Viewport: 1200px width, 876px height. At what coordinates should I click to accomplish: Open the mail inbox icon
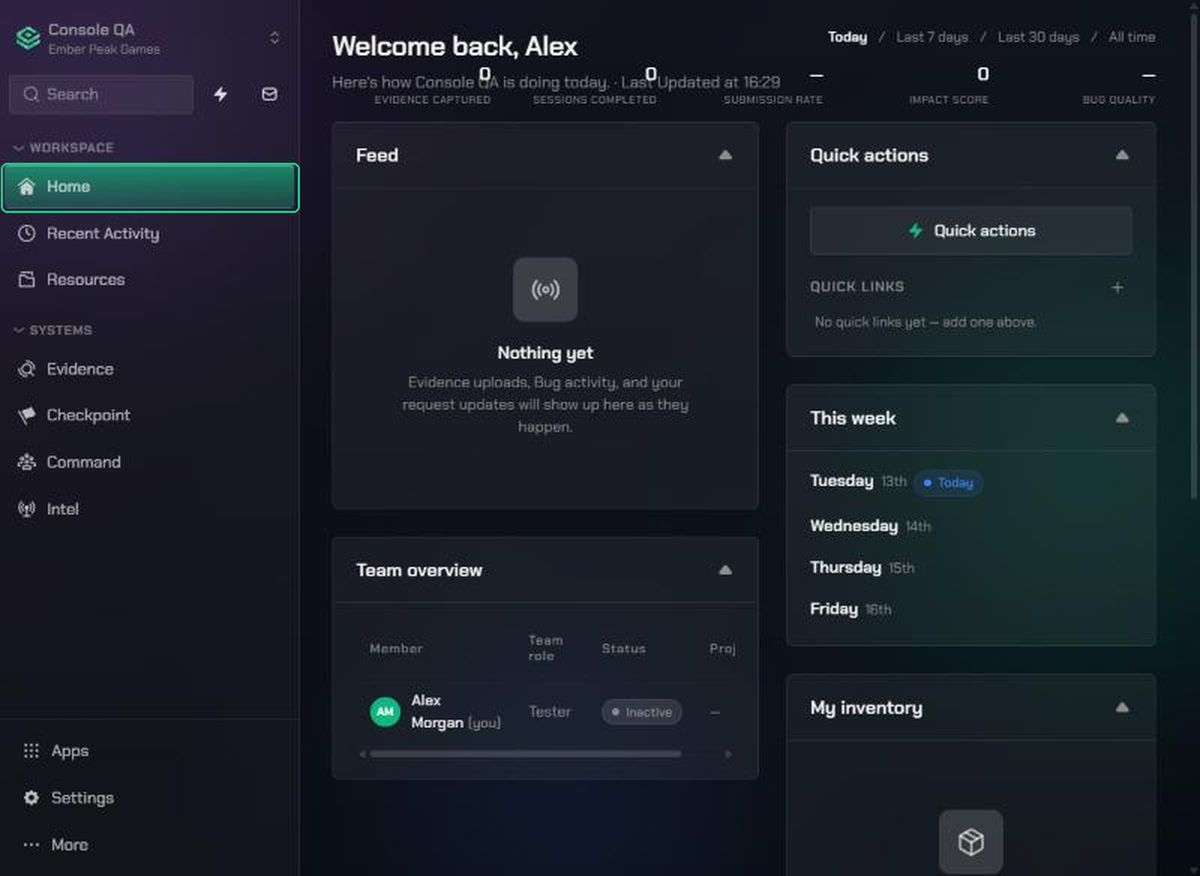269,94
